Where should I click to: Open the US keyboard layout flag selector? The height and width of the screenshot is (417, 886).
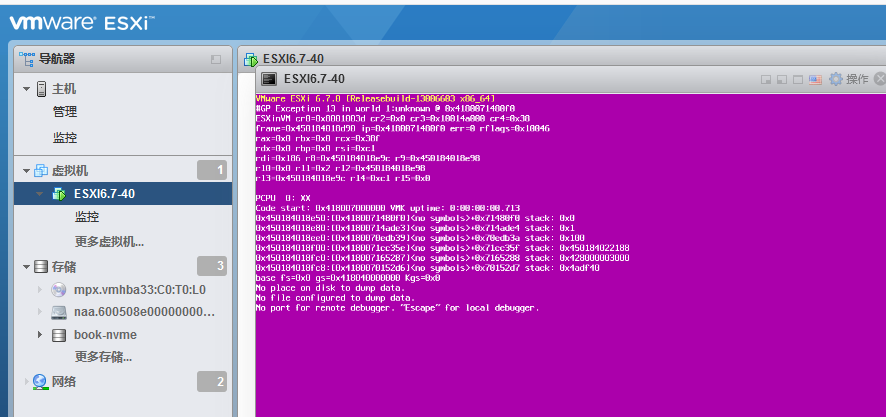tap(815, 80)
